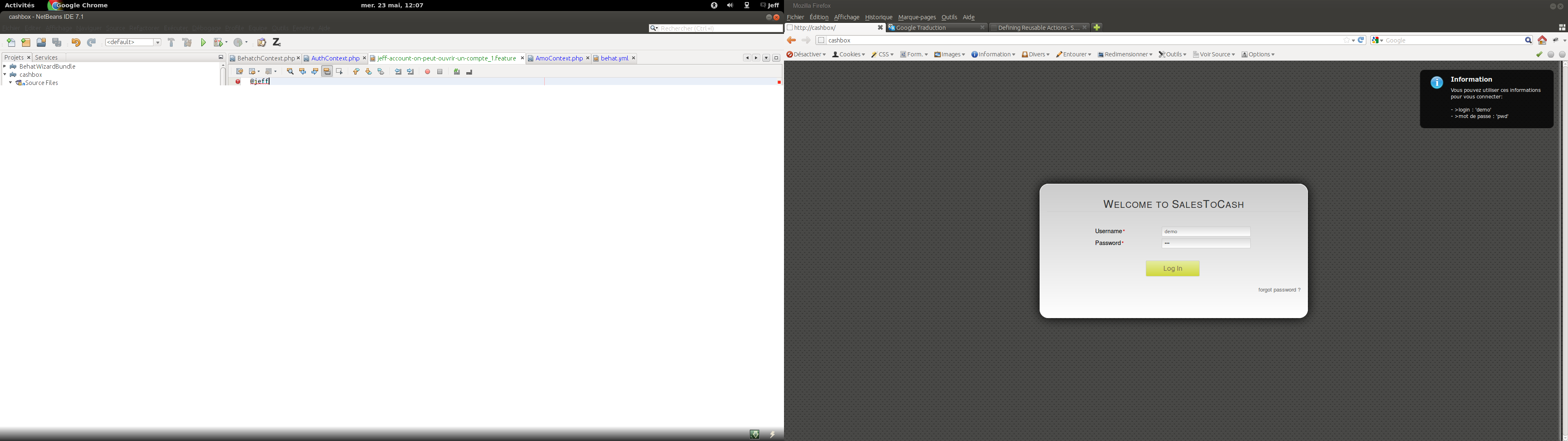Click the Log In button
Screen dimensions: 1568x441
1172,269
